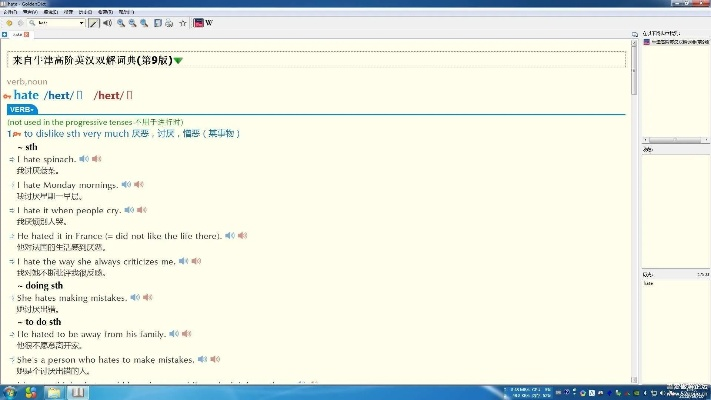Play red audio for hate it when people cry
This screenshot has width=711, height=400.
pos(142,210)
